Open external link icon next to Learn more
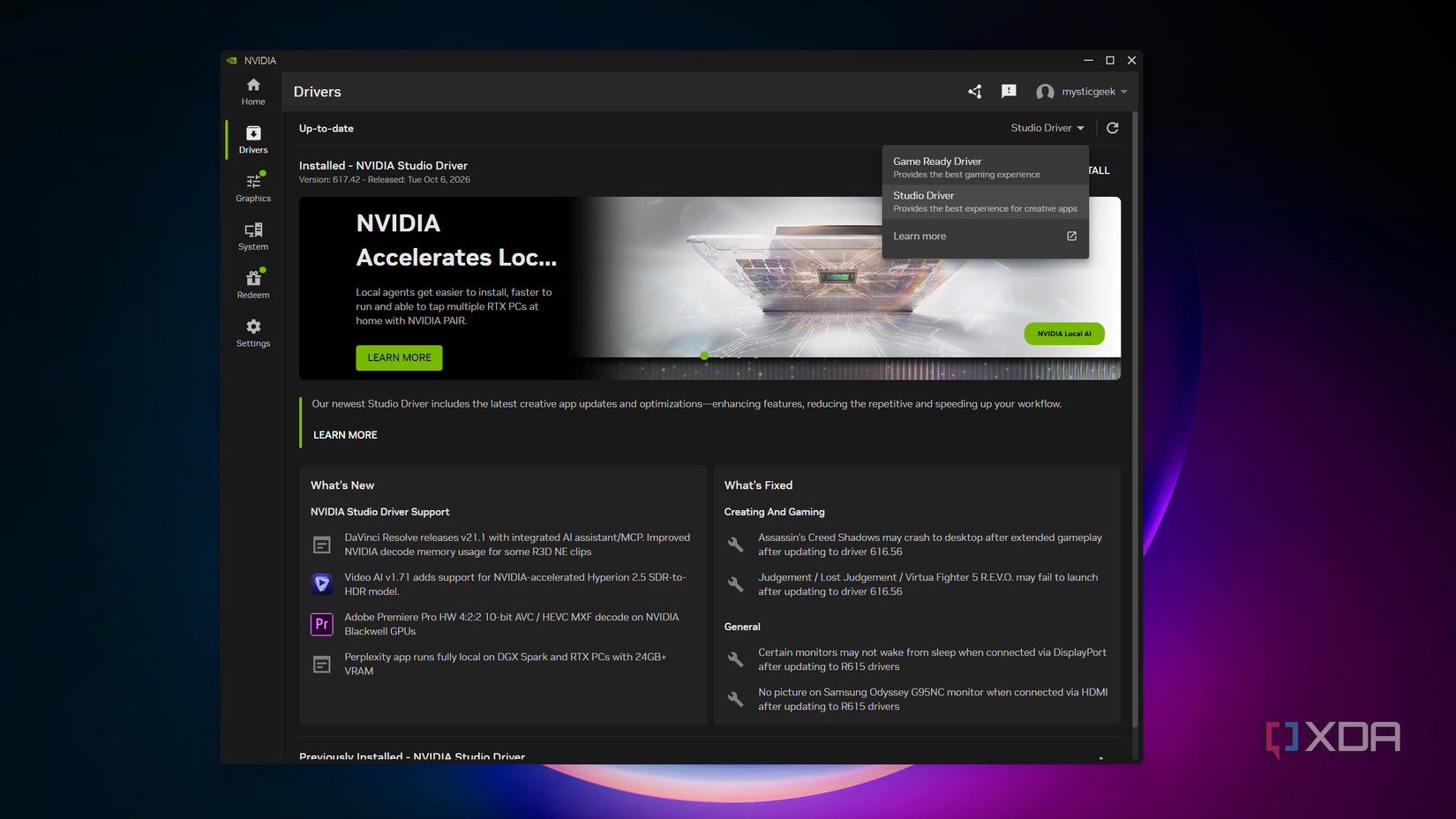The image size is (1456, 819). 1071,236
